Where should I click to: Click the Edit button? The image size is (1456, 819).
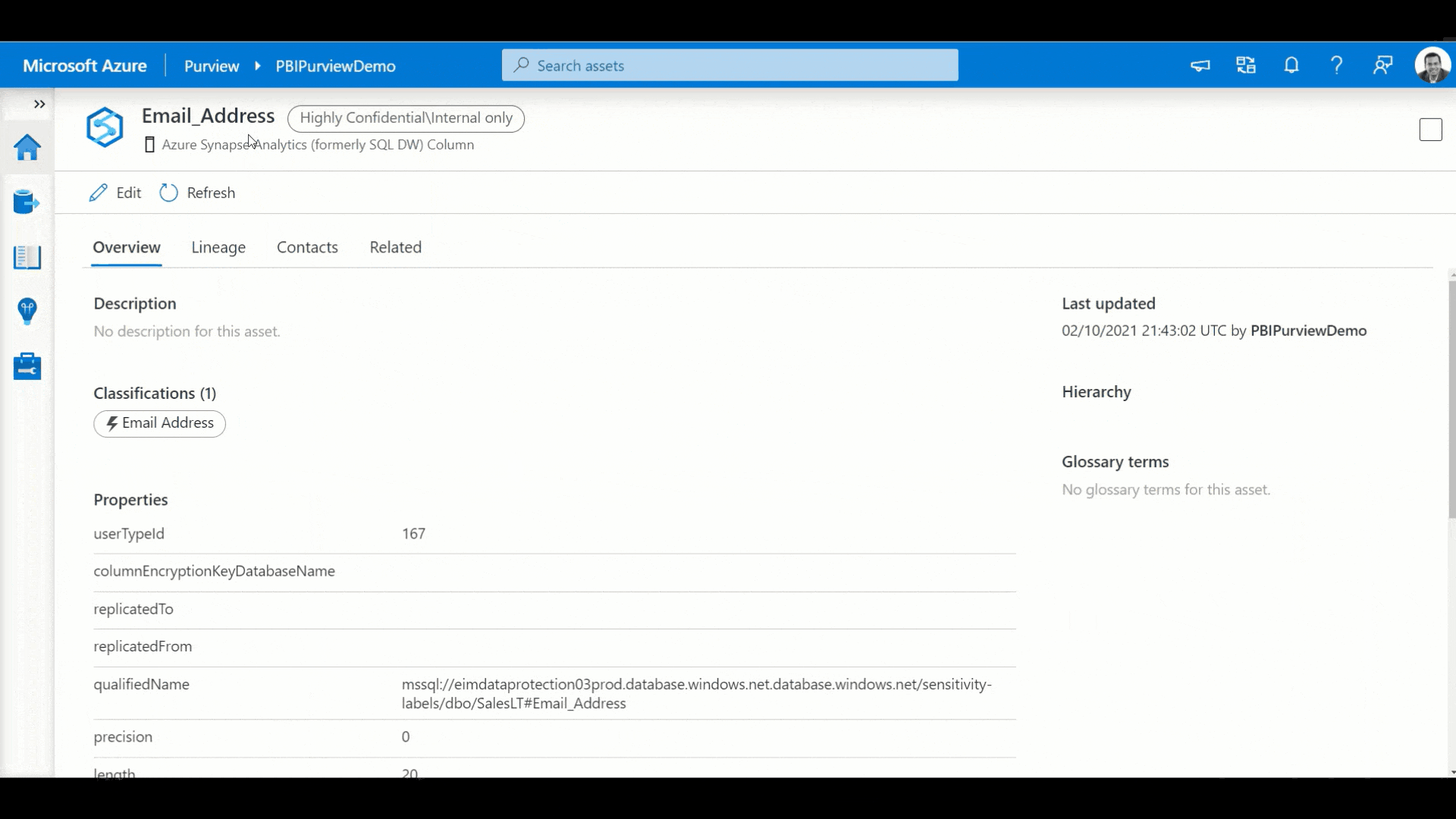coord(115,193)
